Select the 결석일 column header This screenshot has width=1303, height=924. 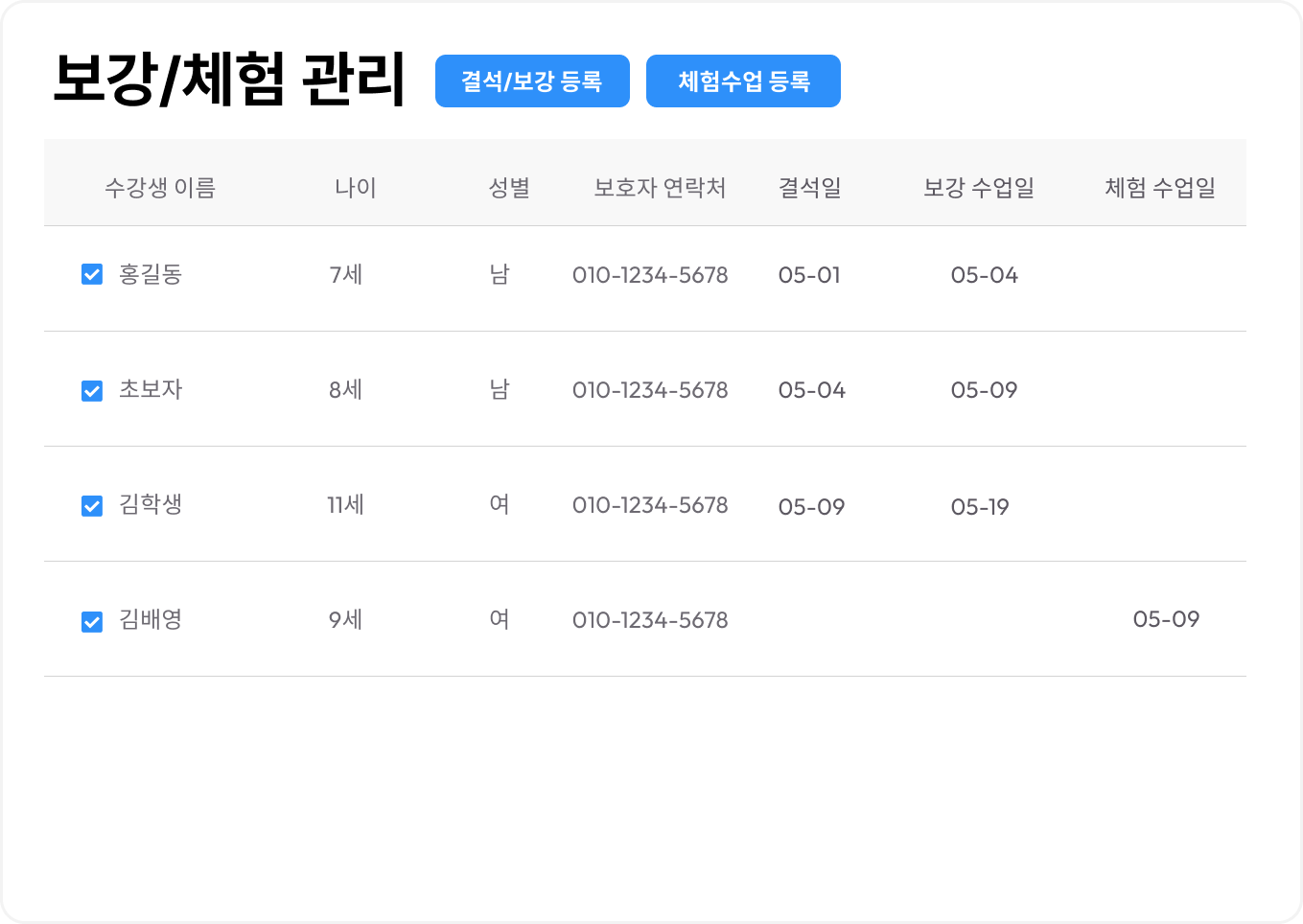click(810, 187)
